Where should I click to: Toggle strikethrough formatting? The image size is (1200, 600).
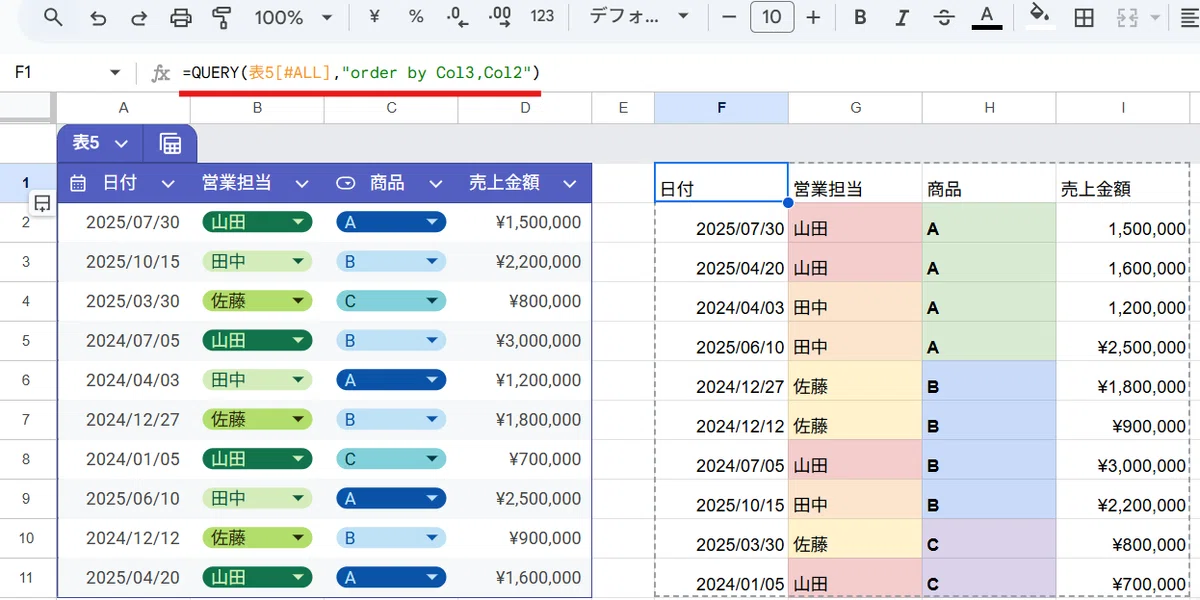[943, 18]
